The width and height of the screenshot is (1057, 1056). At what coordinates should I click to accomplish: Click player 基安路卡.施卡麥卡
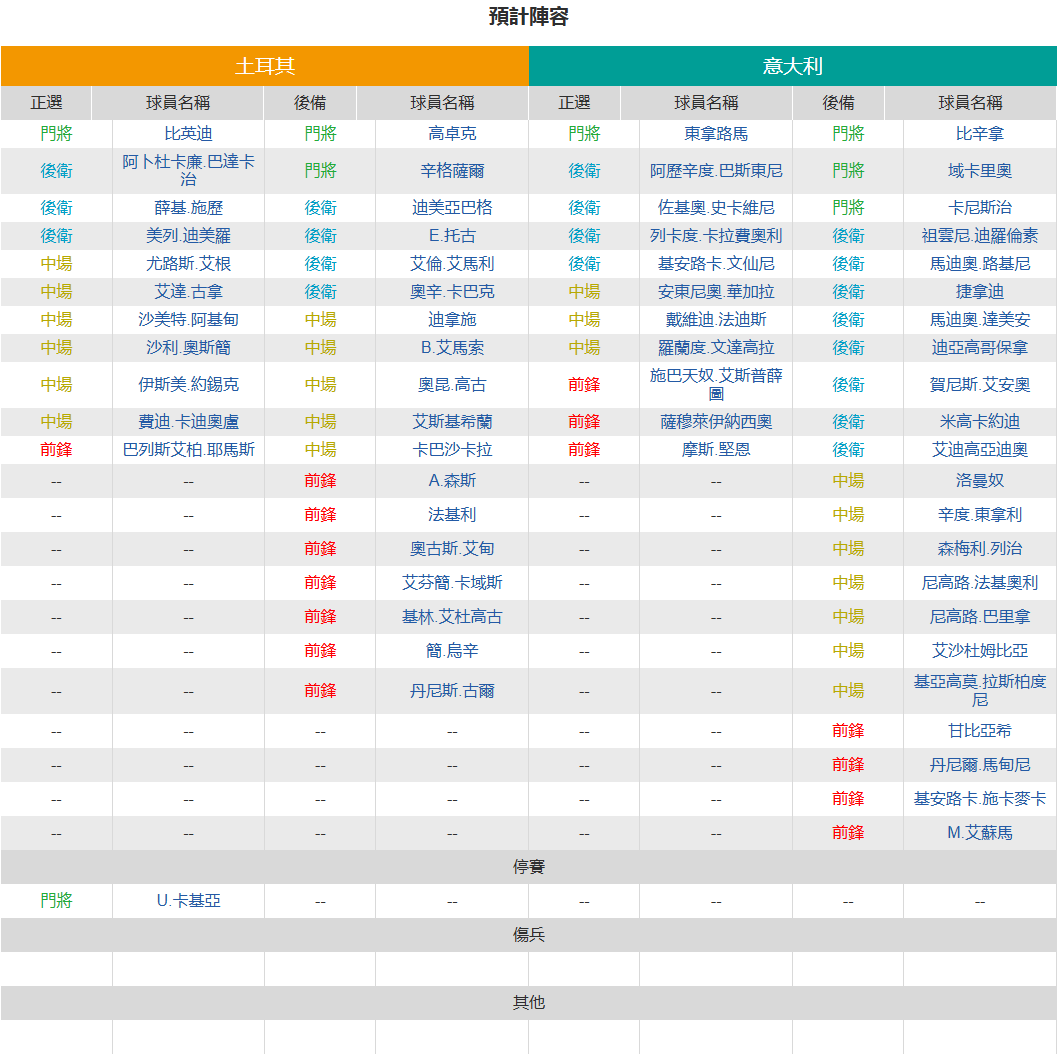tap(979, 799)
